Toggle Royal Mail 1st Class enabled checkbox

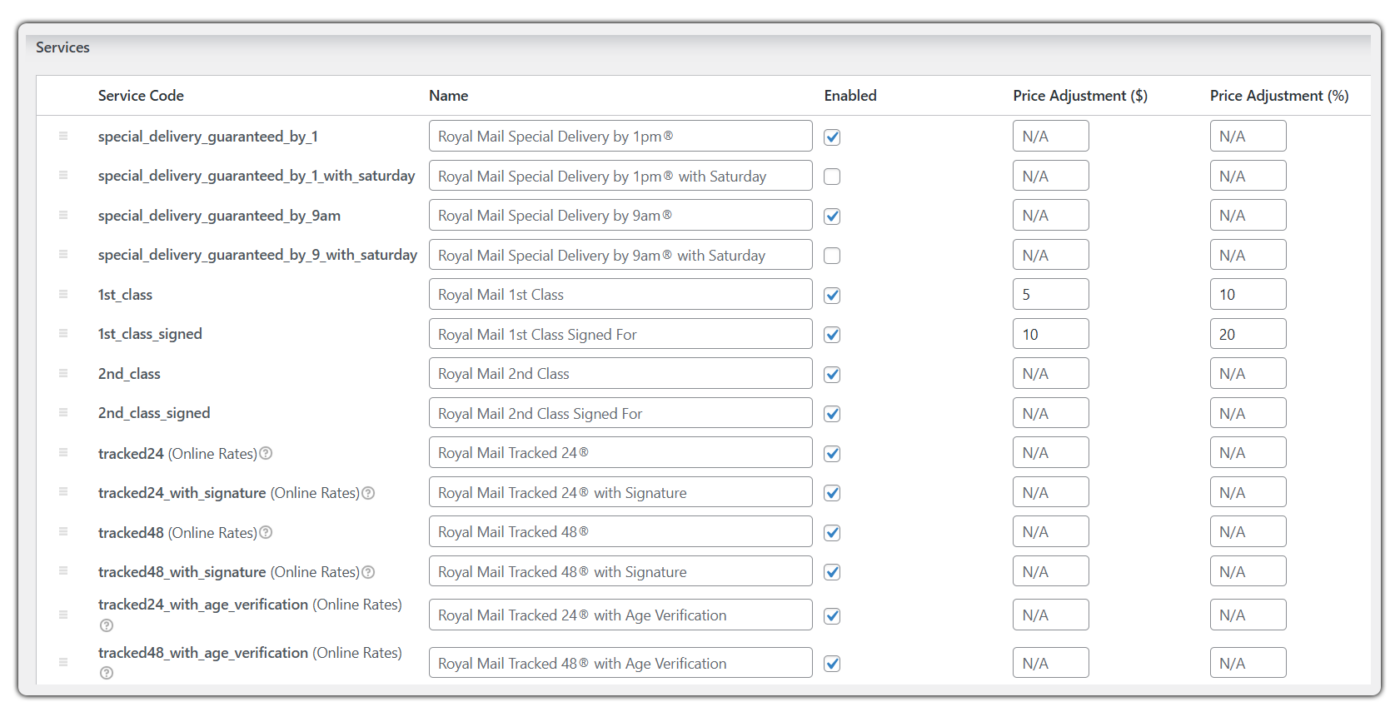coord(832,295)
